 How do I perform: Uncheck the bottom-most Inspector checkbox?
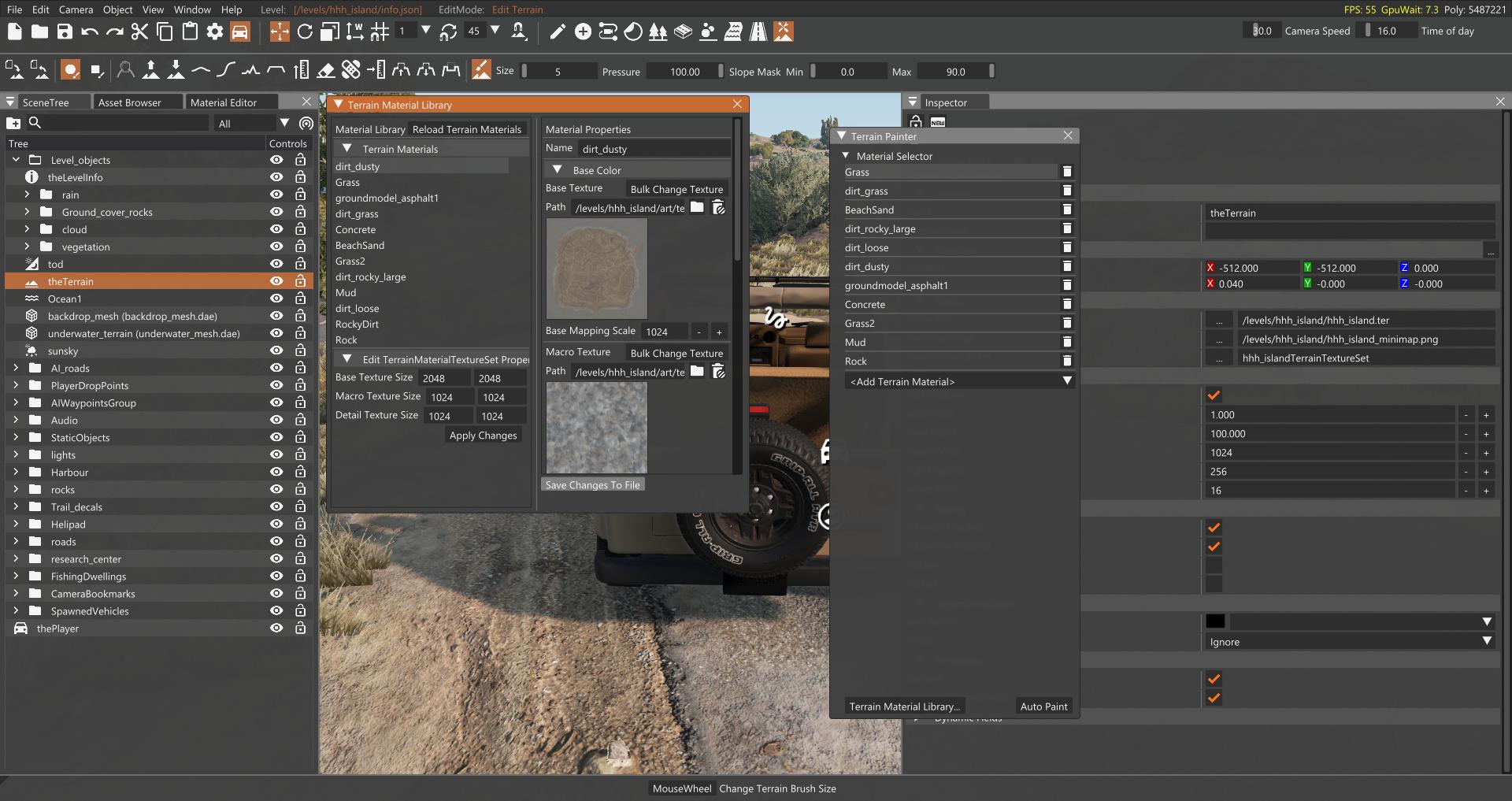pos(1214,698)
